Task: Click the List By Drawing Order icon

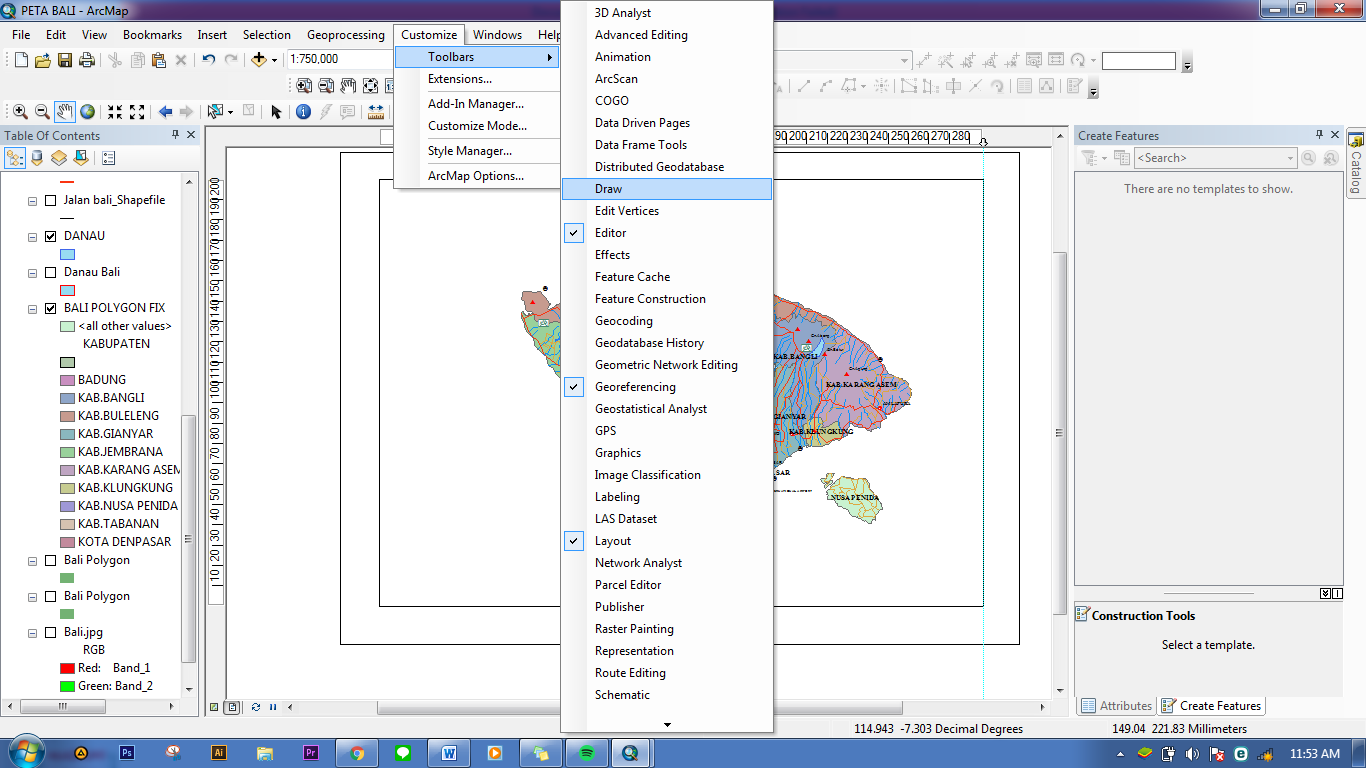Action: click(x=15, y=157)
